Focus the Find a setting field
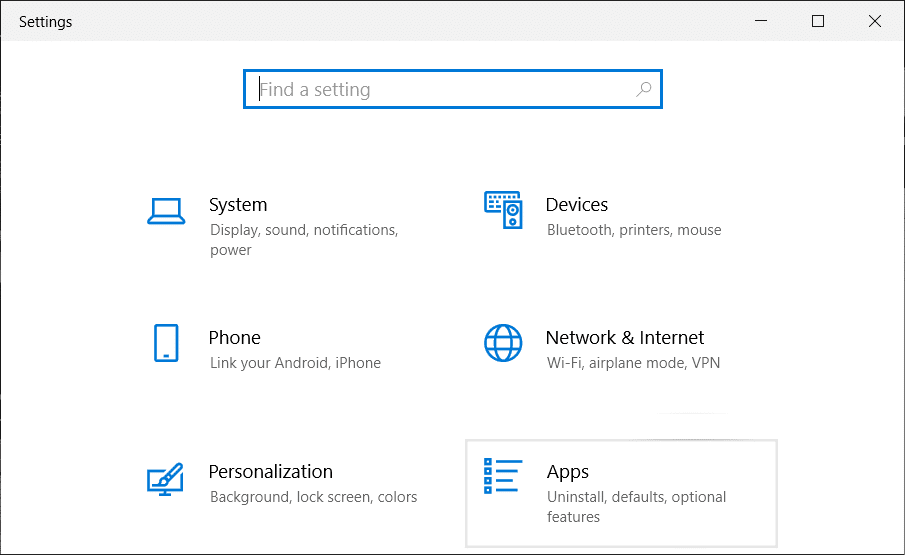The width and height of the screenshot is (905, 555). 440,89
